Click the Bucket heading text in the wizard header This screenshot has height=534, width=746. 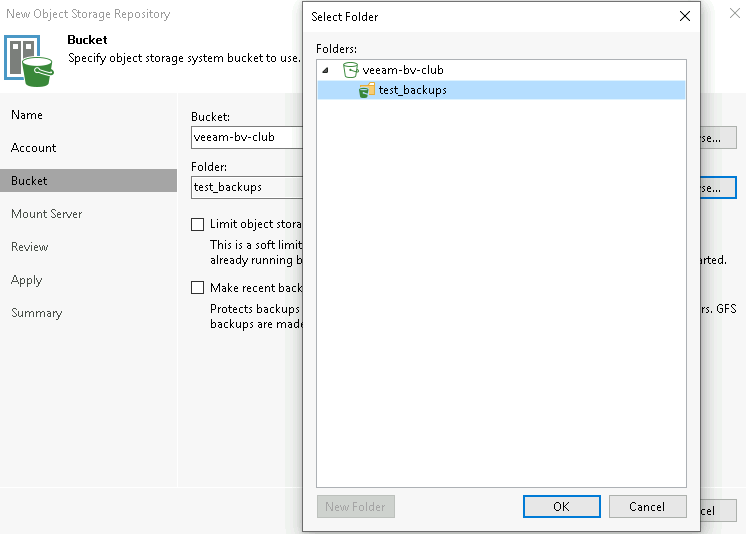[87, 40]
